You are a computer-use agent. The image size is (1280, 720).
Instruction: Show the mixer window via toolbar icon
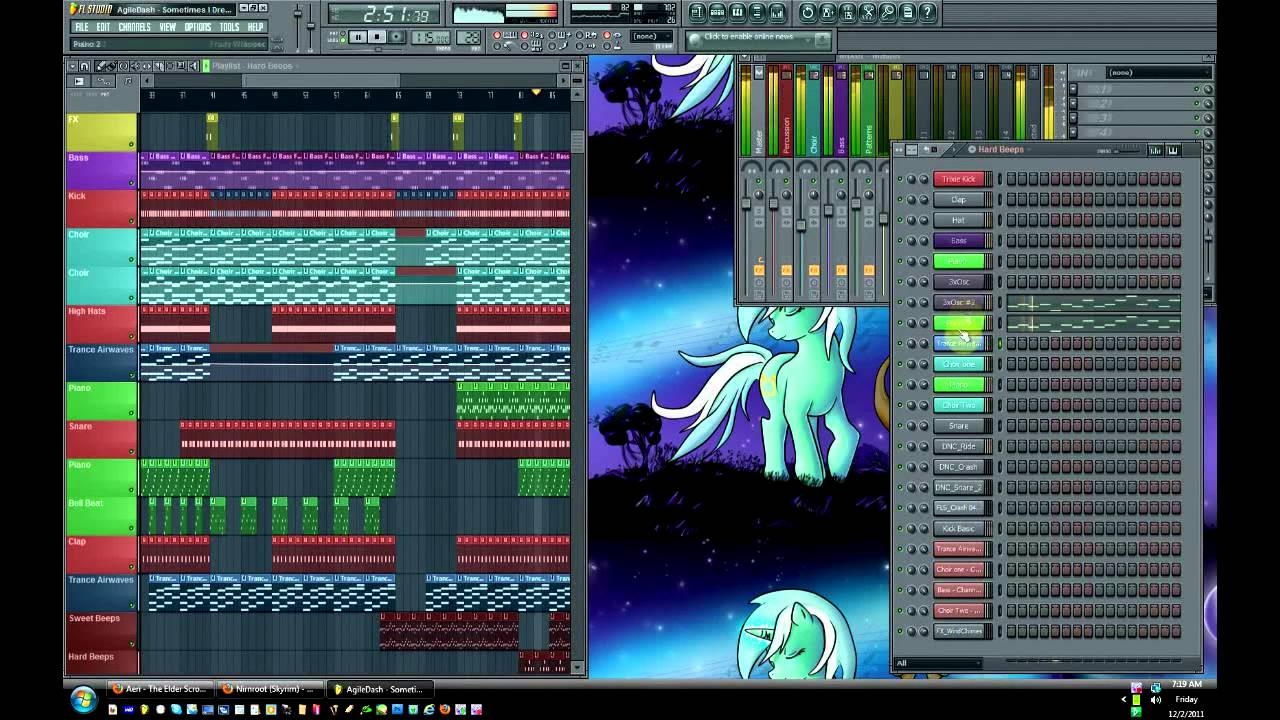click(777, 12)
